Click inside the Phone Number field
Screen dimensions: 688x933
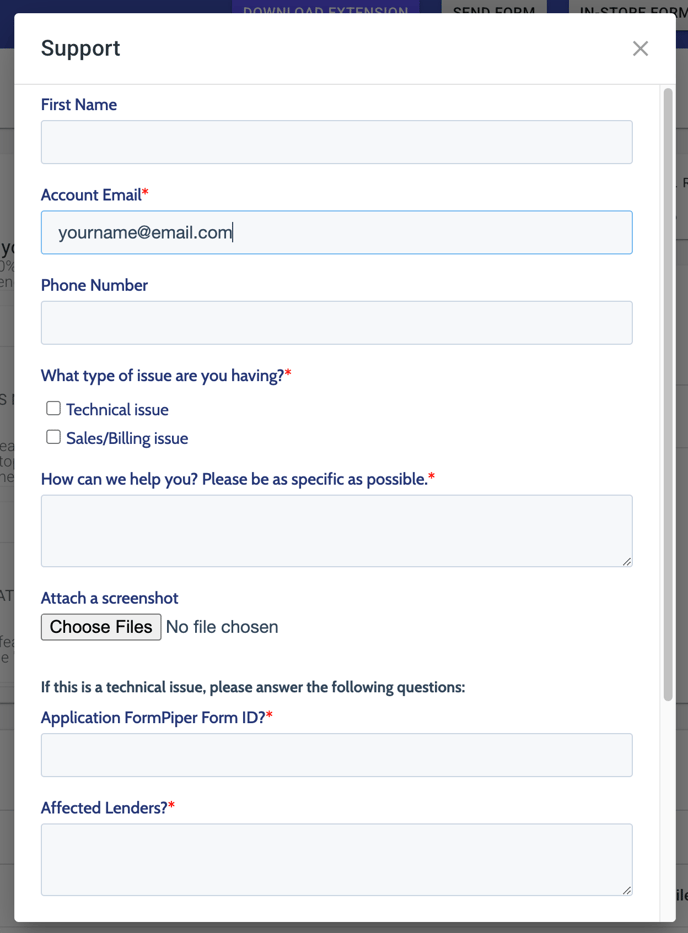click(336, 322)
